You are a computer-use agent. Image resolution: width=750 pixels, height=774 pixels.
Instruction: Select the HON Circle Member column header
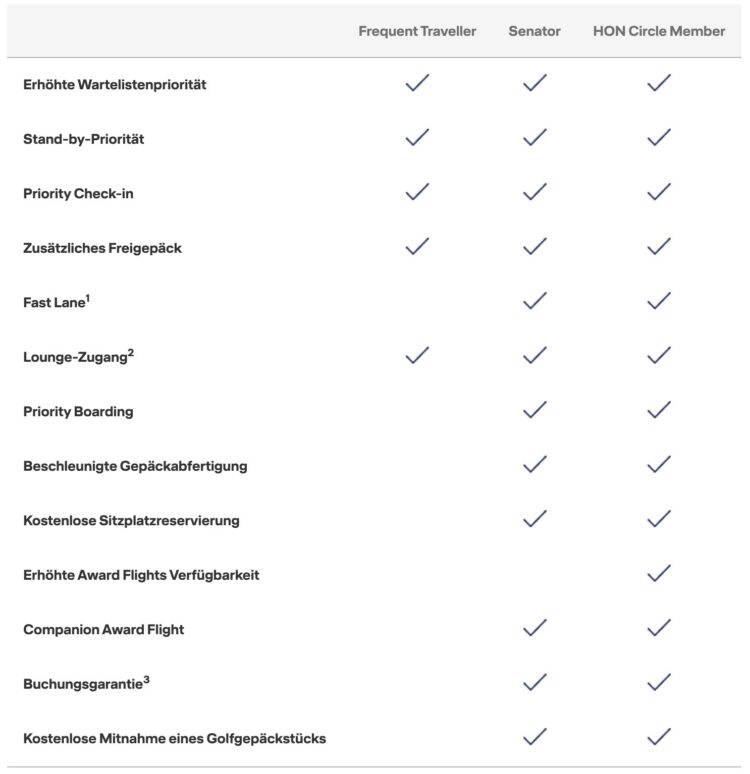(659, 31)
